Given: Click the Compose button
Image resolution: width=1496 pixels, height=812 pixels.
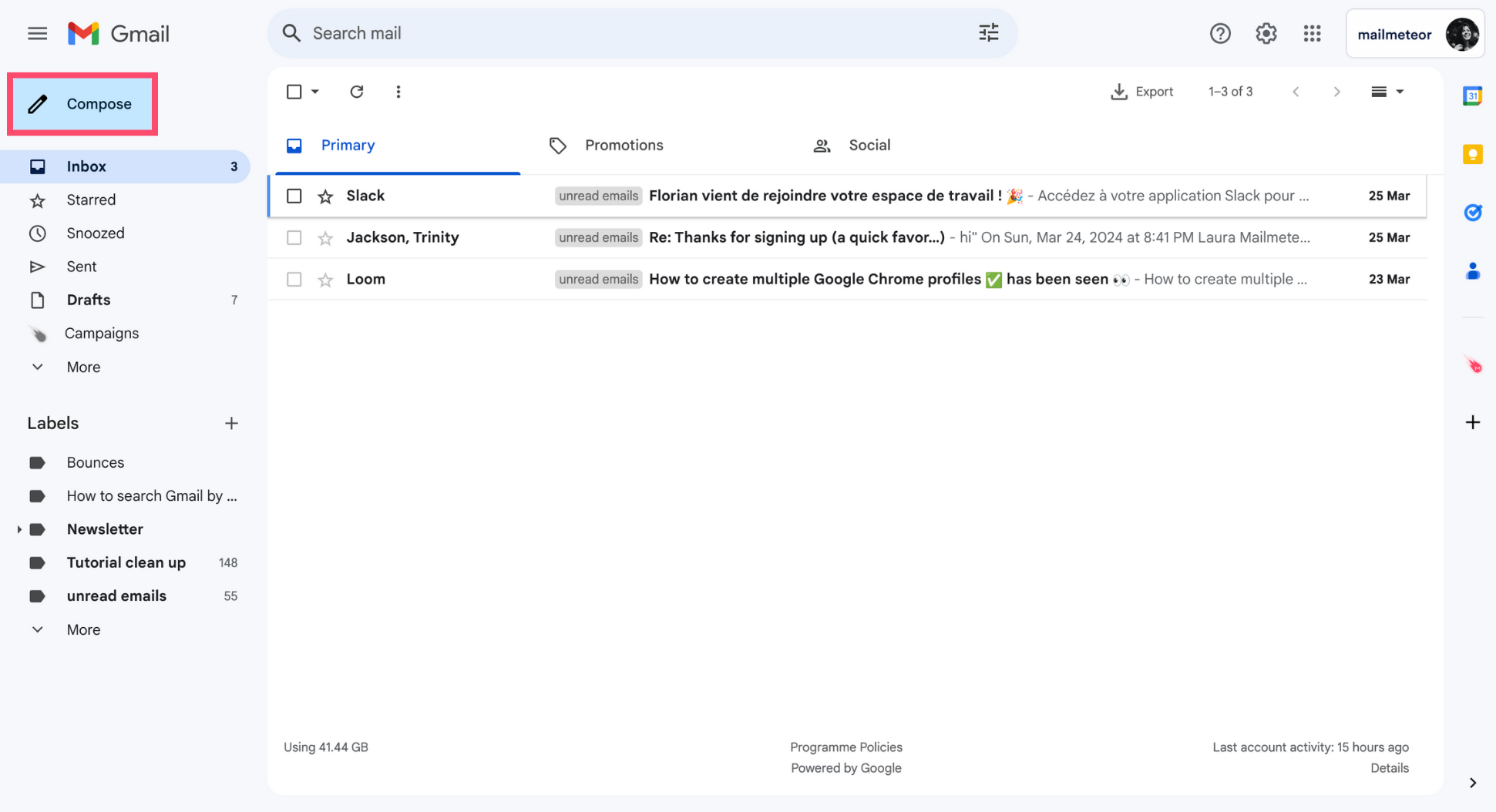Looking at the screenshot, I should tap(82, 104).
